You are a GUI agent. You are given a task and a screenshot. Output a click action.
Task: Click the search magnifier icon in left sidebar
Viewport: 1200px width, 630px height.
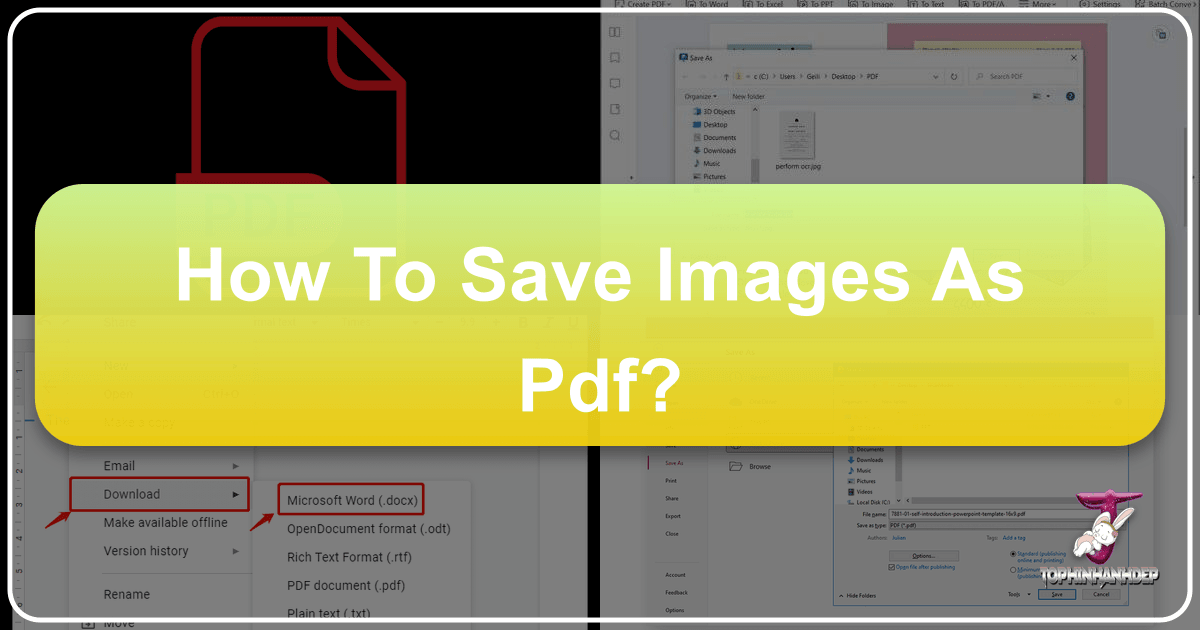(616, 135)
